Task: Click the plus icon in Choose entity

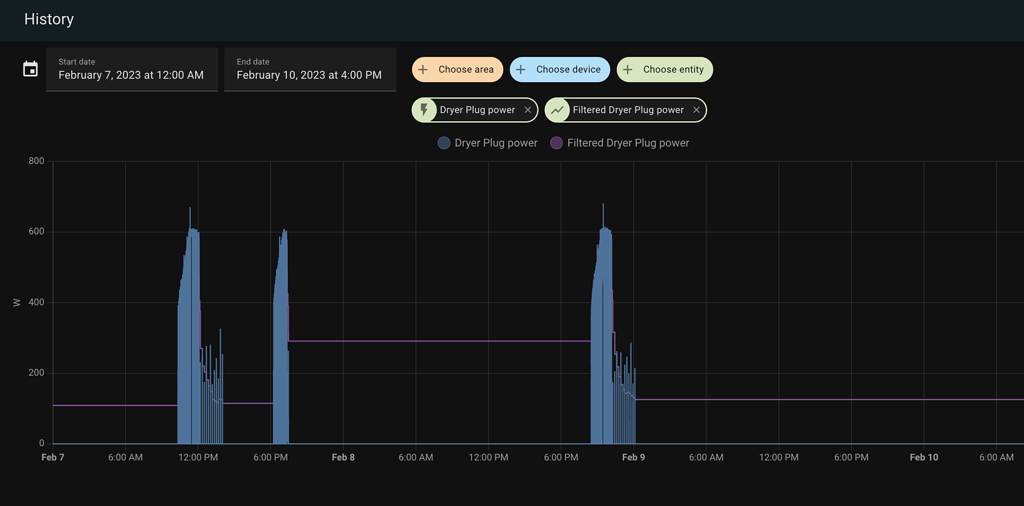Action: click(x=628, y=70)
